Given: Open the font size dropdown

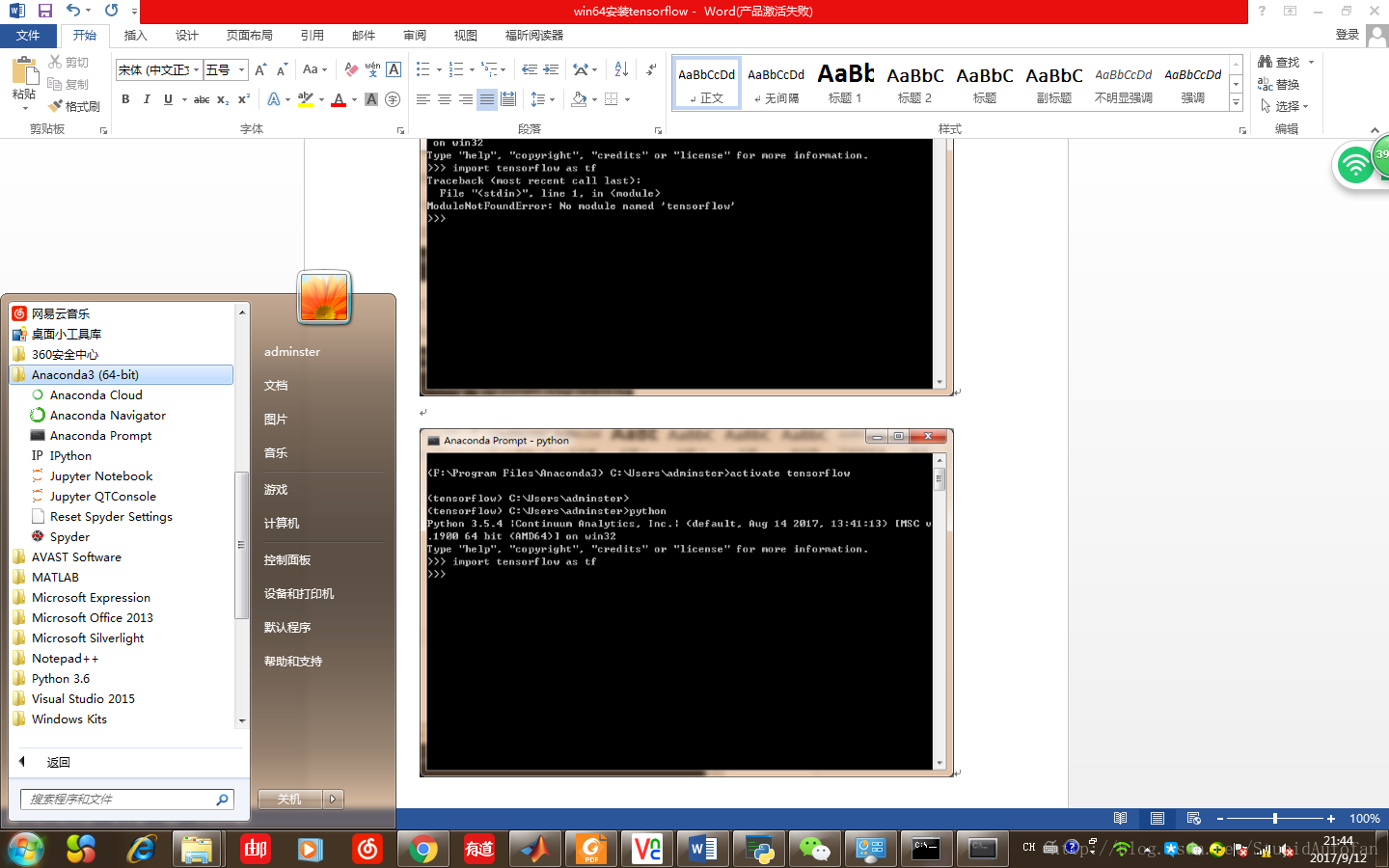Looking at the screenshot, I should pyautogui.click(x=241, y=69).
